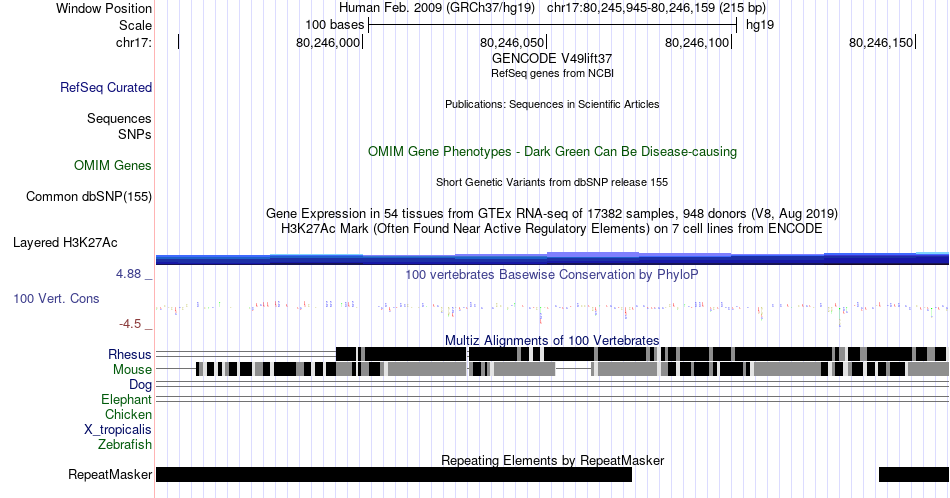Viewport: 950px width, 498px height.
Task: Select the Common dbSNP(155) track label
Action: point(88,196)
